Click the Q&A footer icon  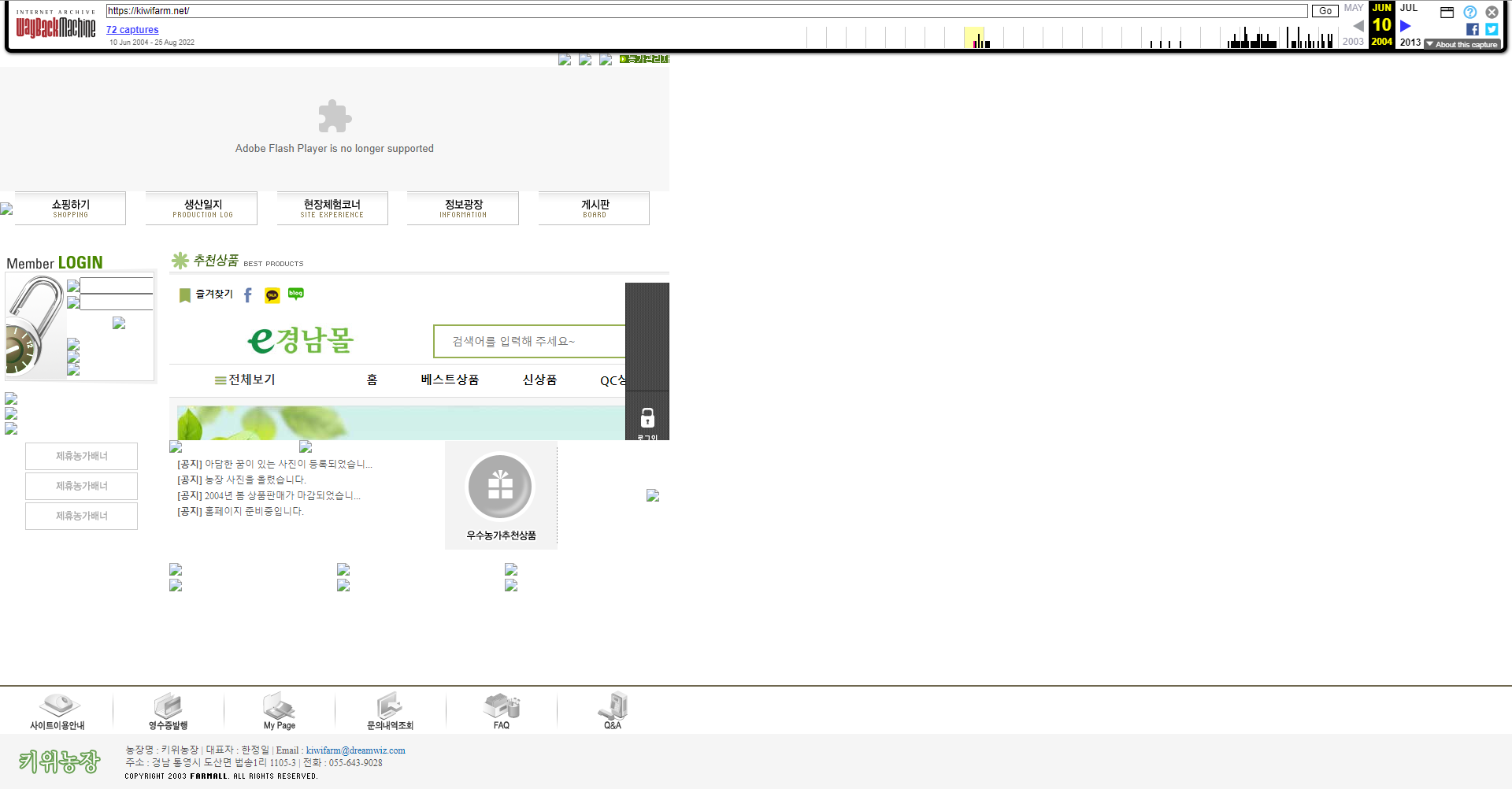(x=613, y=710)
